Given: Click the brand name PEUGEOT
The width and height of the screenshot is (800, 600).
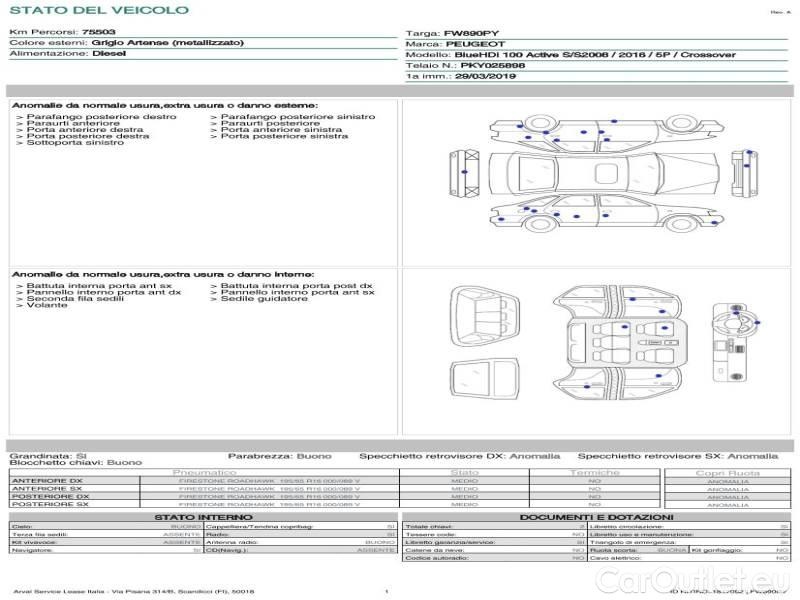Looking at the screenshot, I should [x=476, y=44].
